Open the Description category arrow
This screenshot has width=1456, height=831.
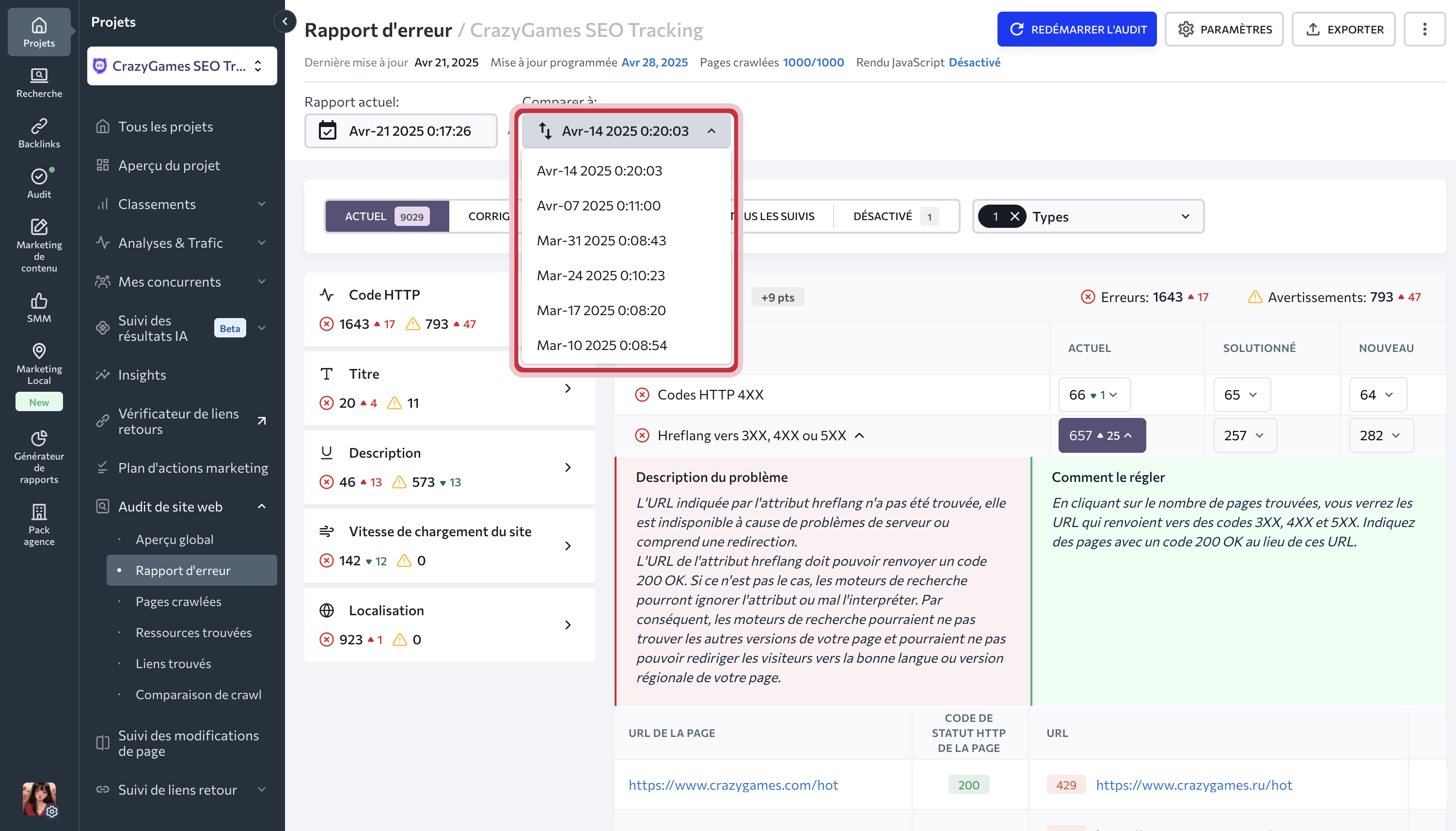point(568,467)
